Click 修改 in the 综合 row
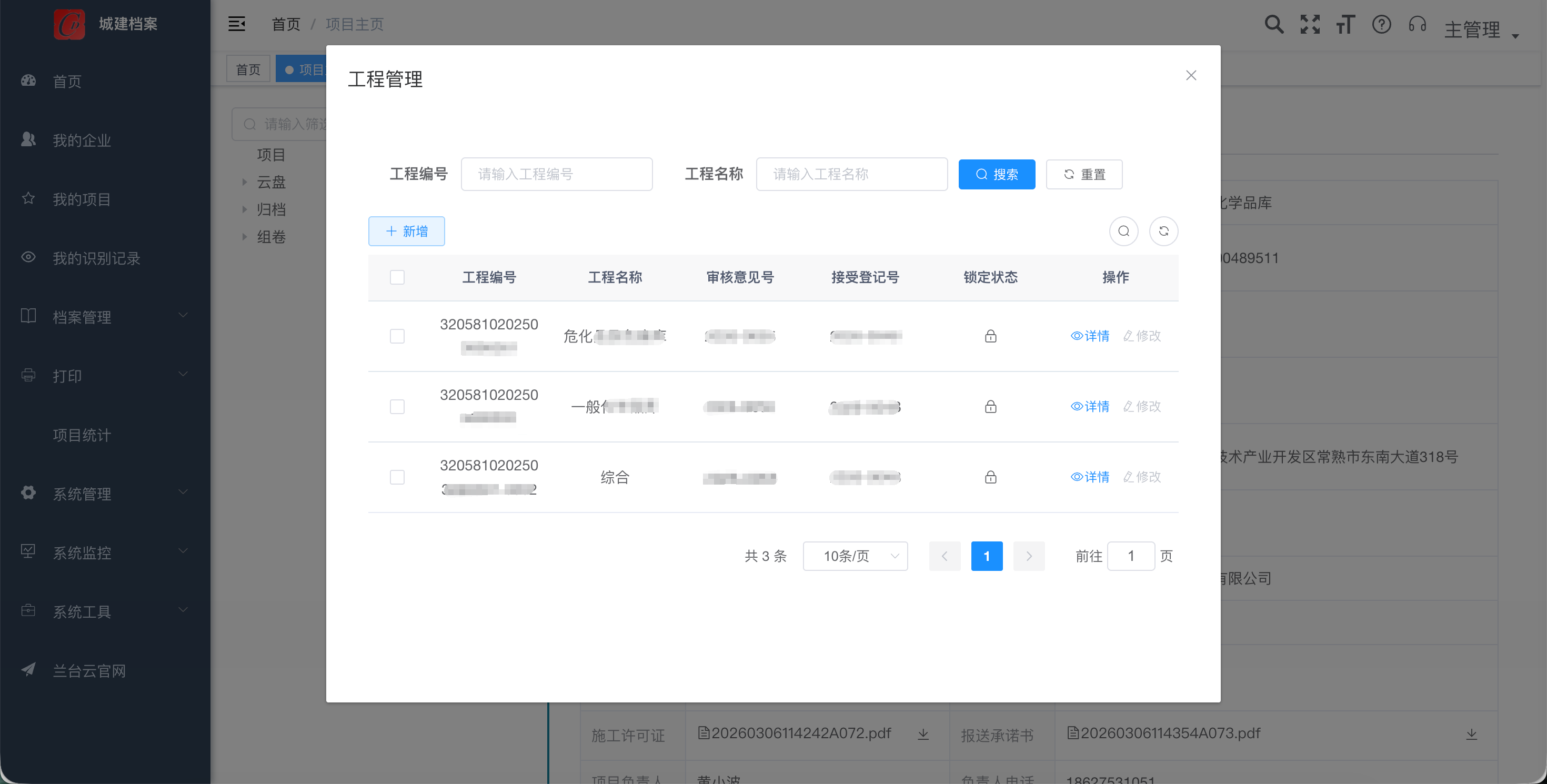This screenshot has width=1547, height=784. (1142, 477)
